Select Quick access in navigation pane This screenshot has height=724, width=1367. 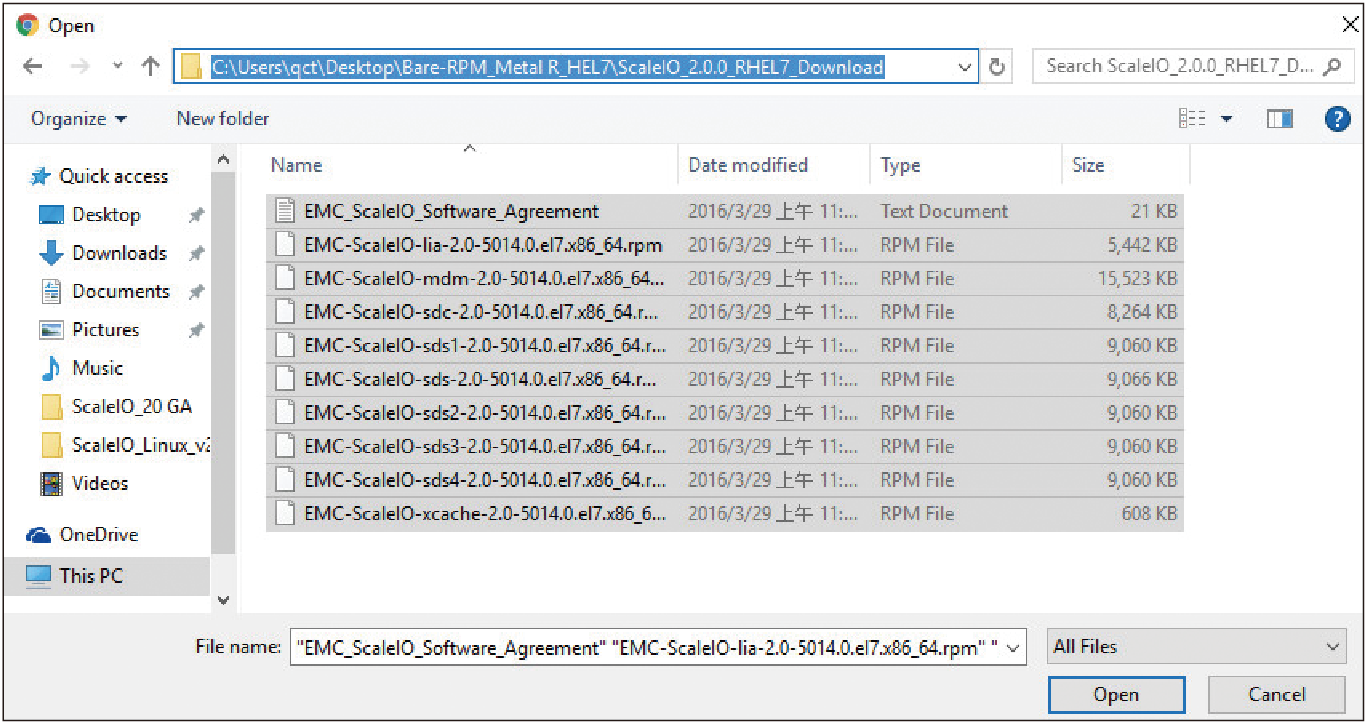coord(100,177)
